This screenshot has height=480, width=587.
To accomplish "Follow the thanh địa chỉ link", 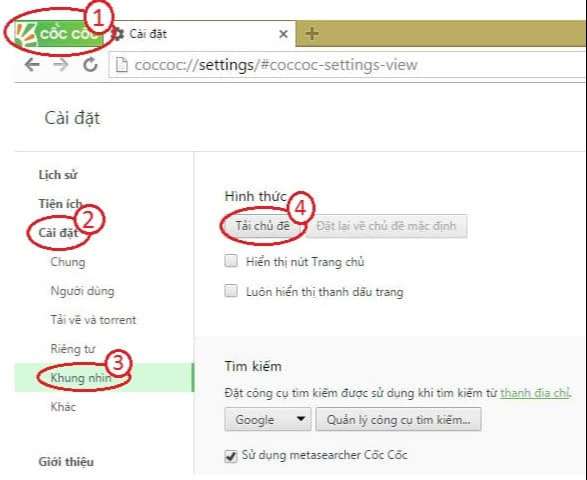I will click(535, 393).
